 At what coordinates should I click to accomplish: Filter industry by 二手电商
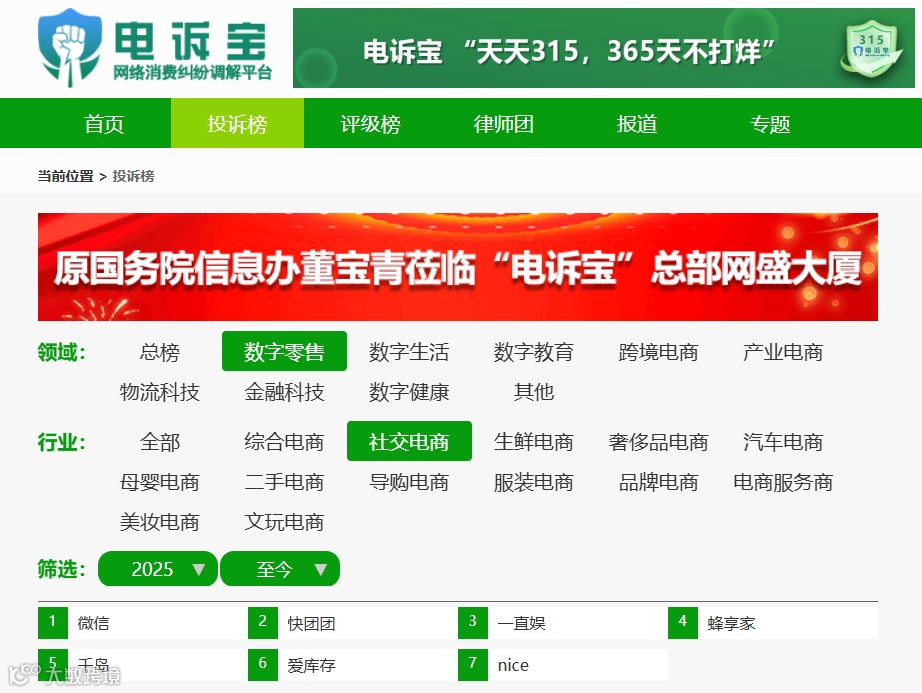pos(284,482)
